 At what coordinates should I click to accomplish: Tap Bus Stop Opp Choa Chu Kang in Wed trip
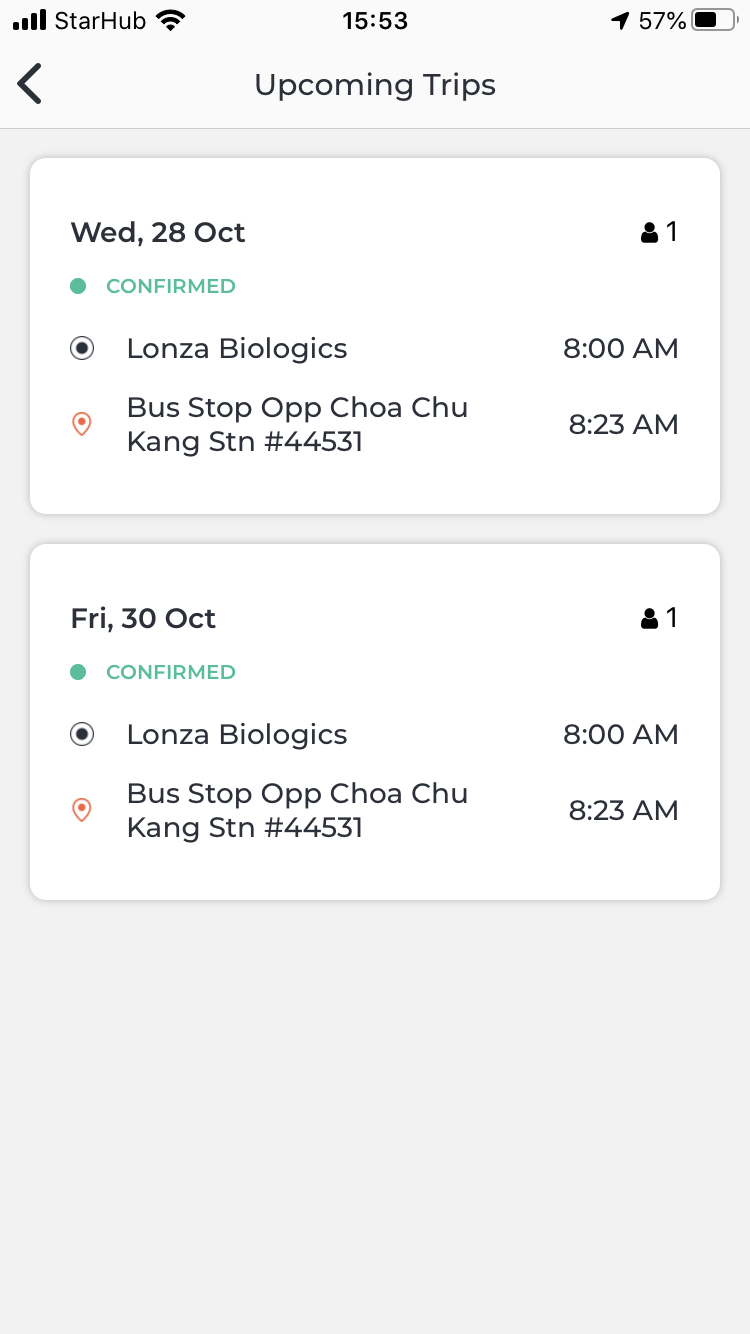click(297, 425)
